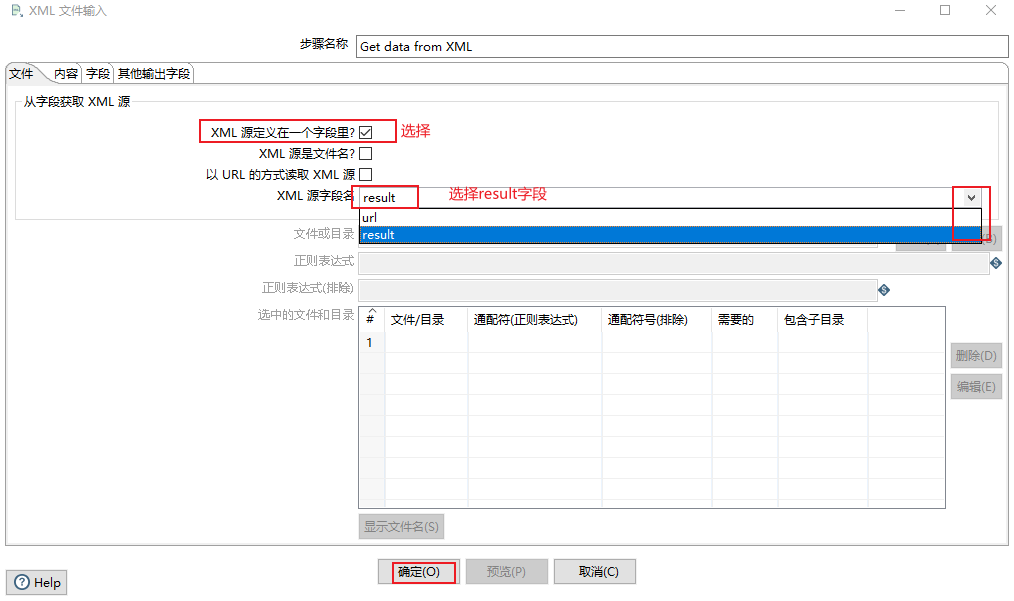1014x601 pixels.
Task: Select the highlighted result option
Action: click(400, 234)
